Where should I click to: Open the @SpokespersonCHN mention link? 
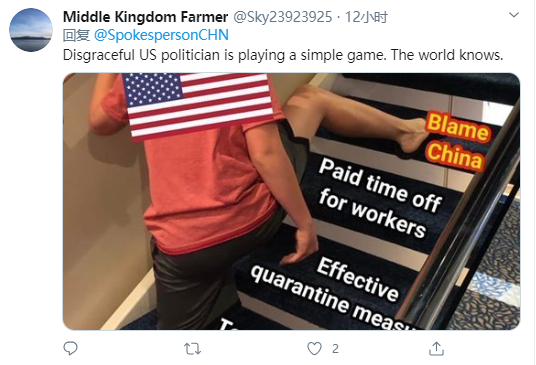(161, 35)
